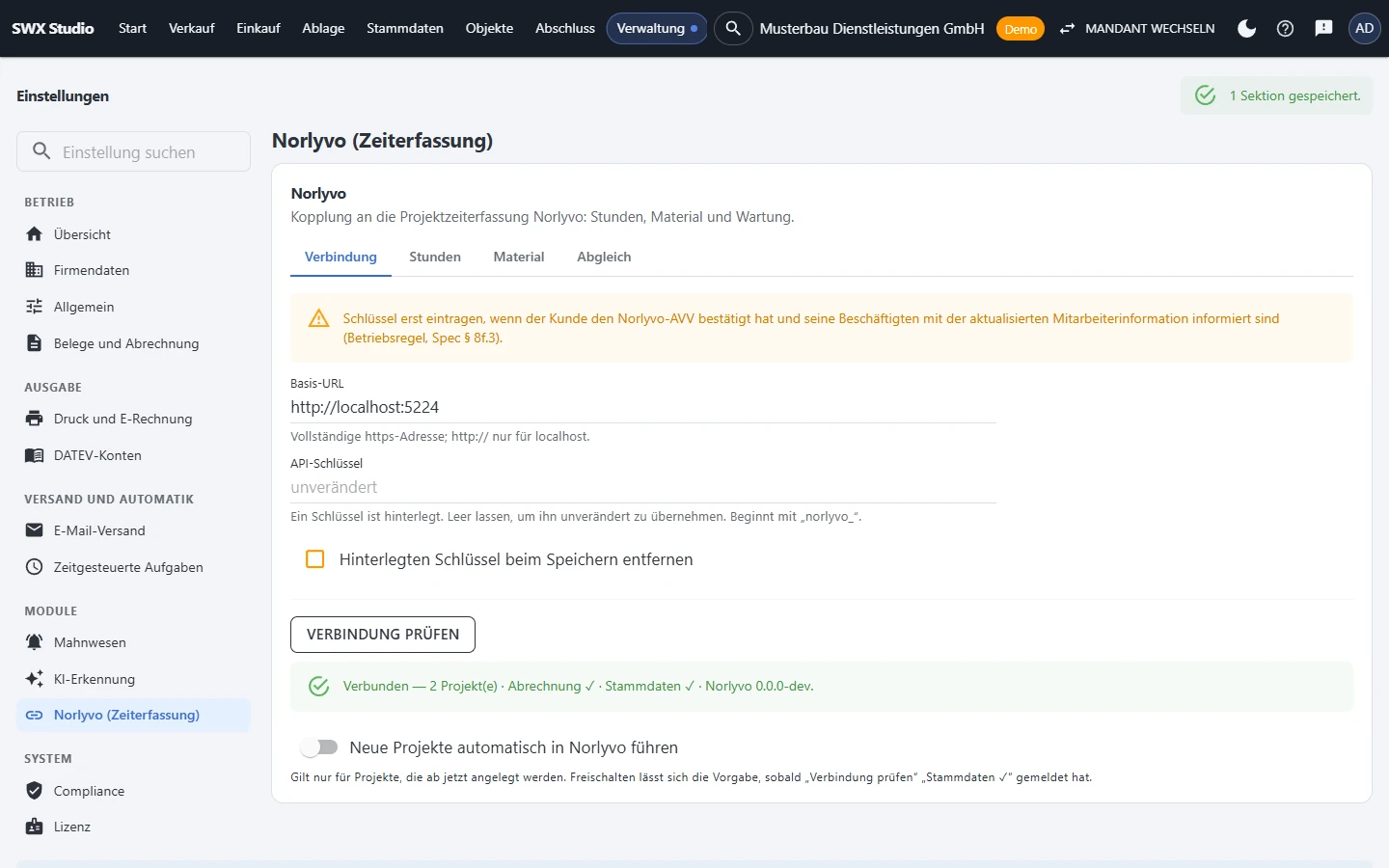Open the Objekte menu
The width and height of the screenshot is (1389, 868).
pos(489,28)
